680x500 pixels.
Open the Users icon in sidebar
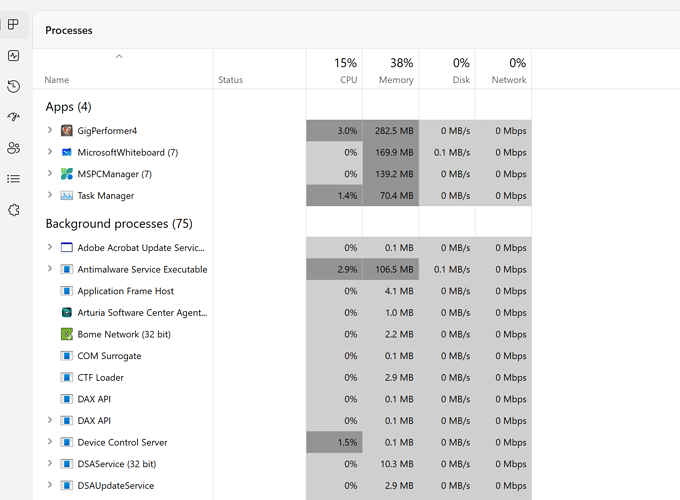click(x=13, y=148)
